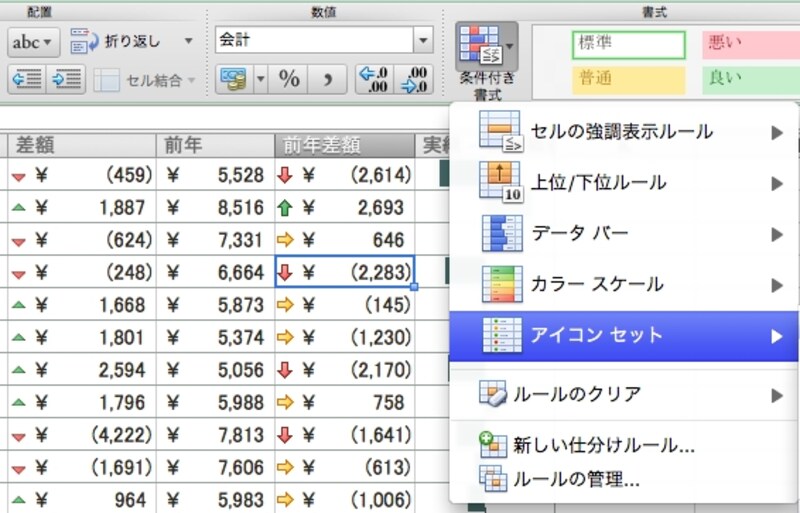Choose 新しい仕分けルール... menu entry
800x513 pixels.
pyautogui.click(x=623, y=445)
